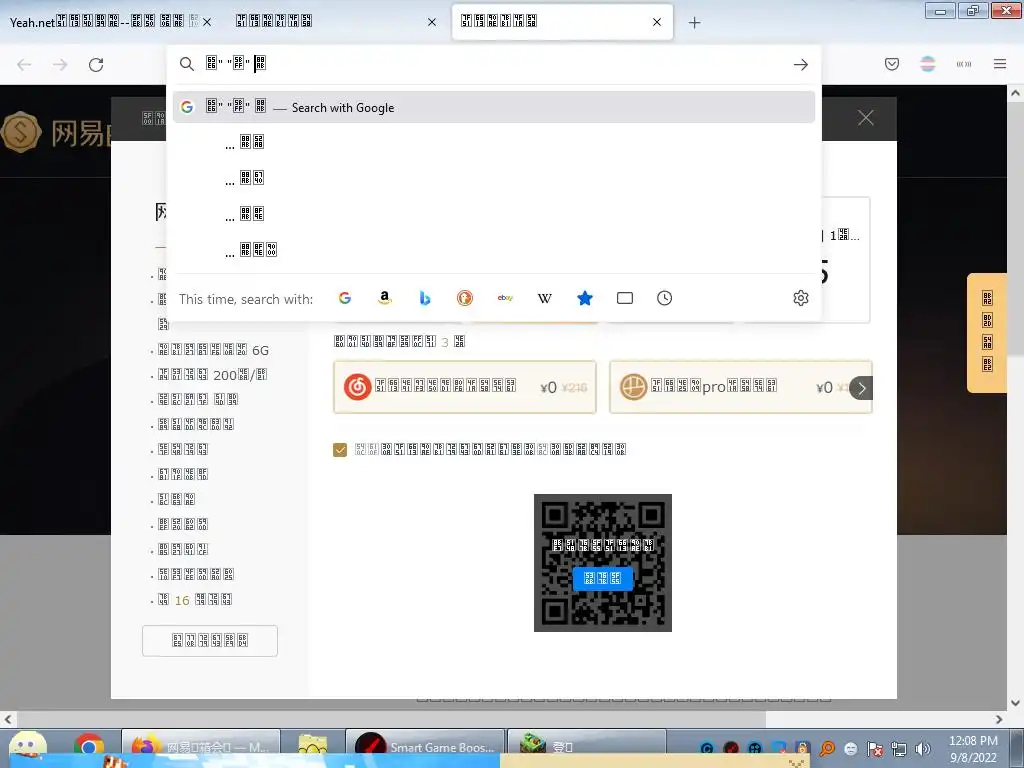The image size is (1024, 768).
Task: Search in bookmarks with star icon
Action: tap(584, 298)
